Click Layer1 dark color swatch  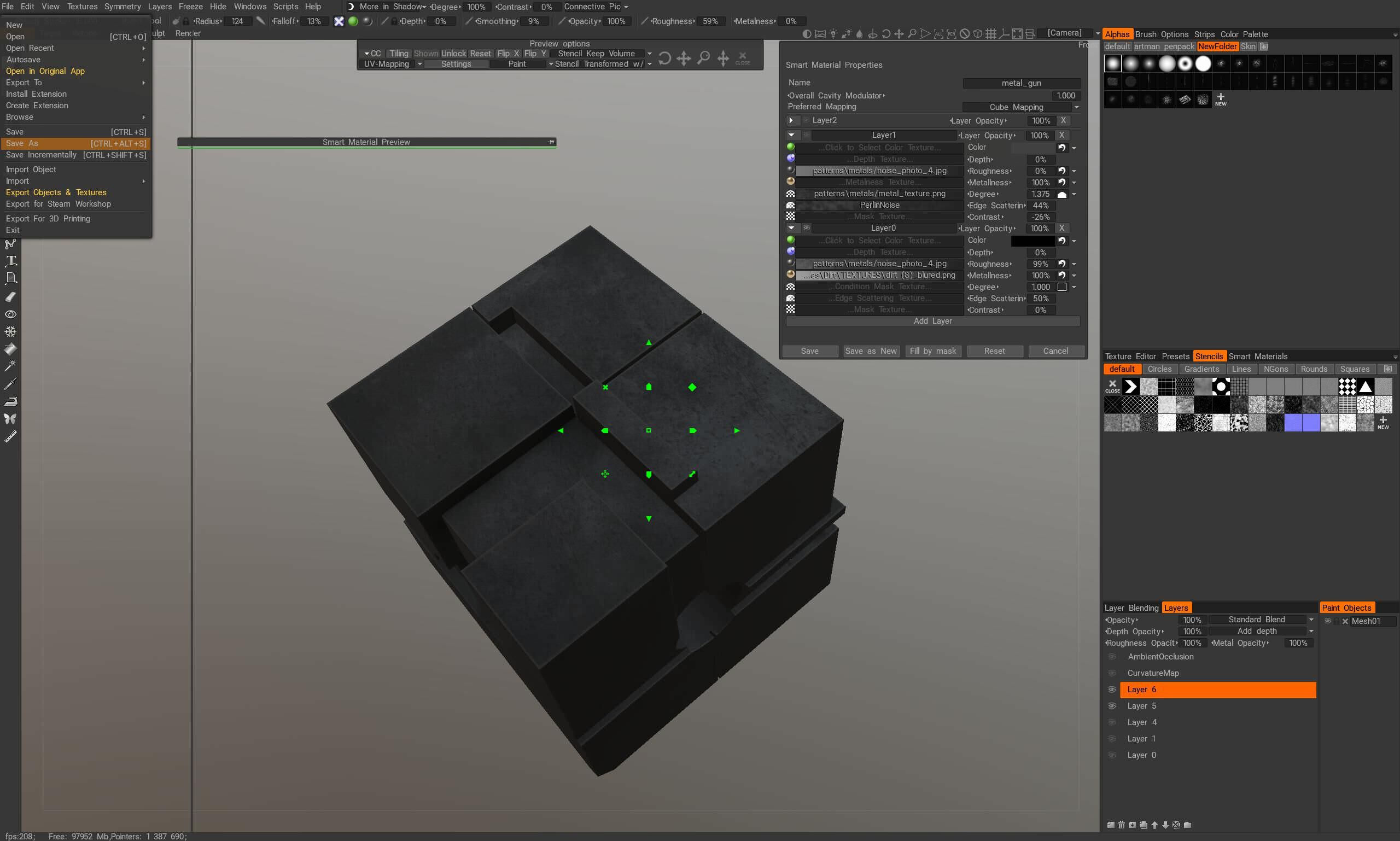point(1032,147)
